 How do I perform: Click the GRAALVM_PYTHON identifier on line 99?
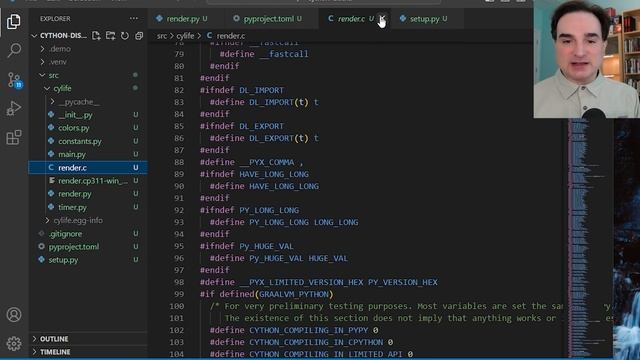(x=294, y=294)
